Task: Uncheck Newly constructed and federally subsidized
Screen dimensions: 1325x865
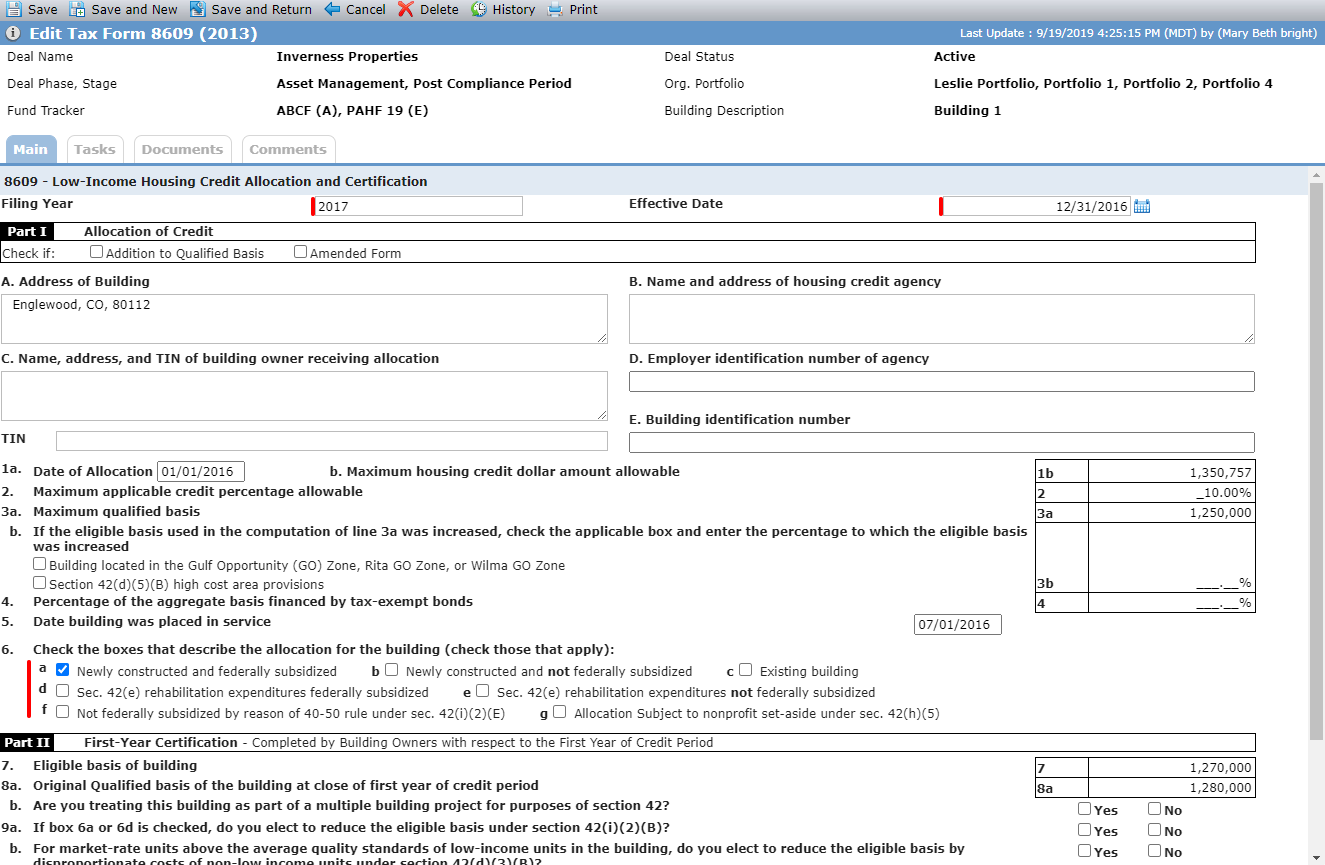Action: click(x=63, y=670)
